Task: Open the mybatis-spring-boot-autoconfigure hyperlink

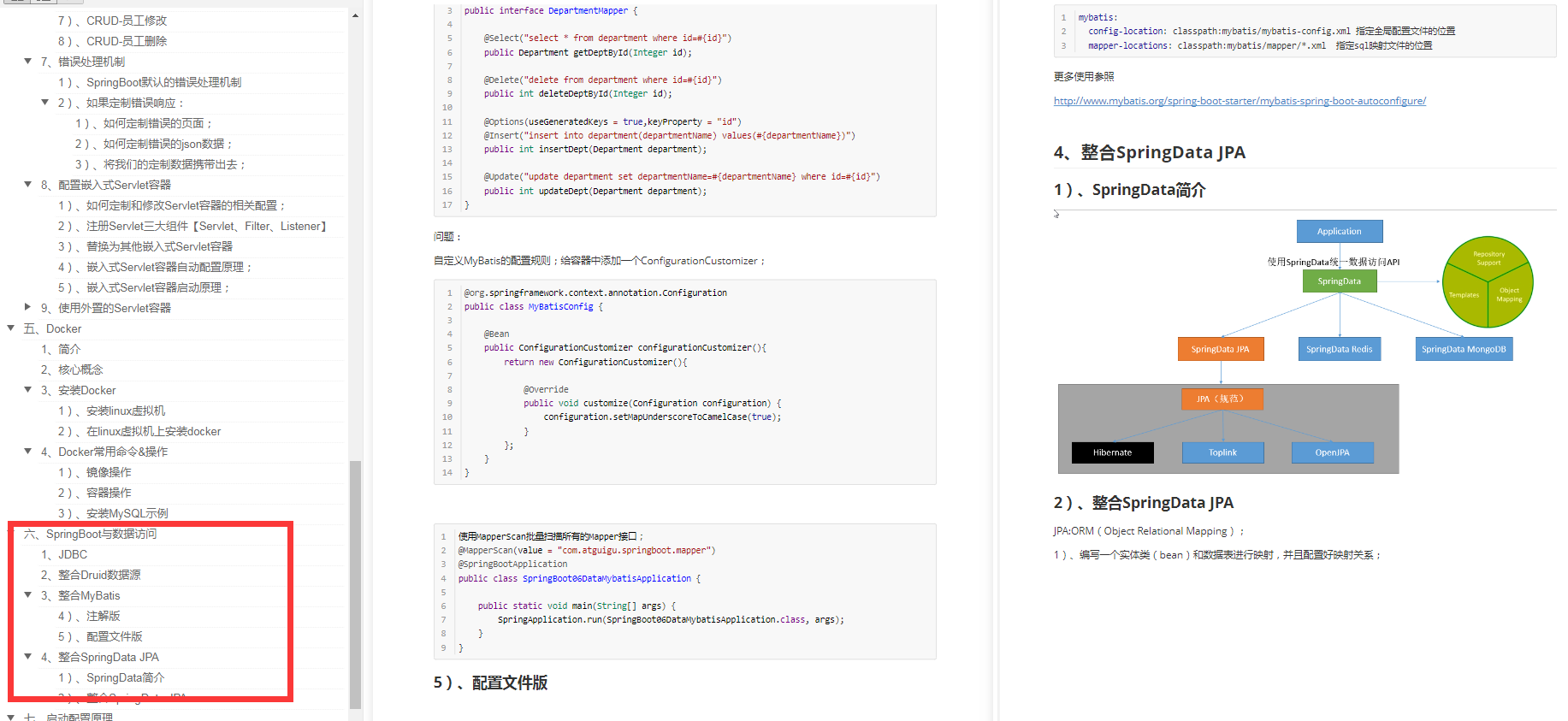Action: pos(1240,101)
